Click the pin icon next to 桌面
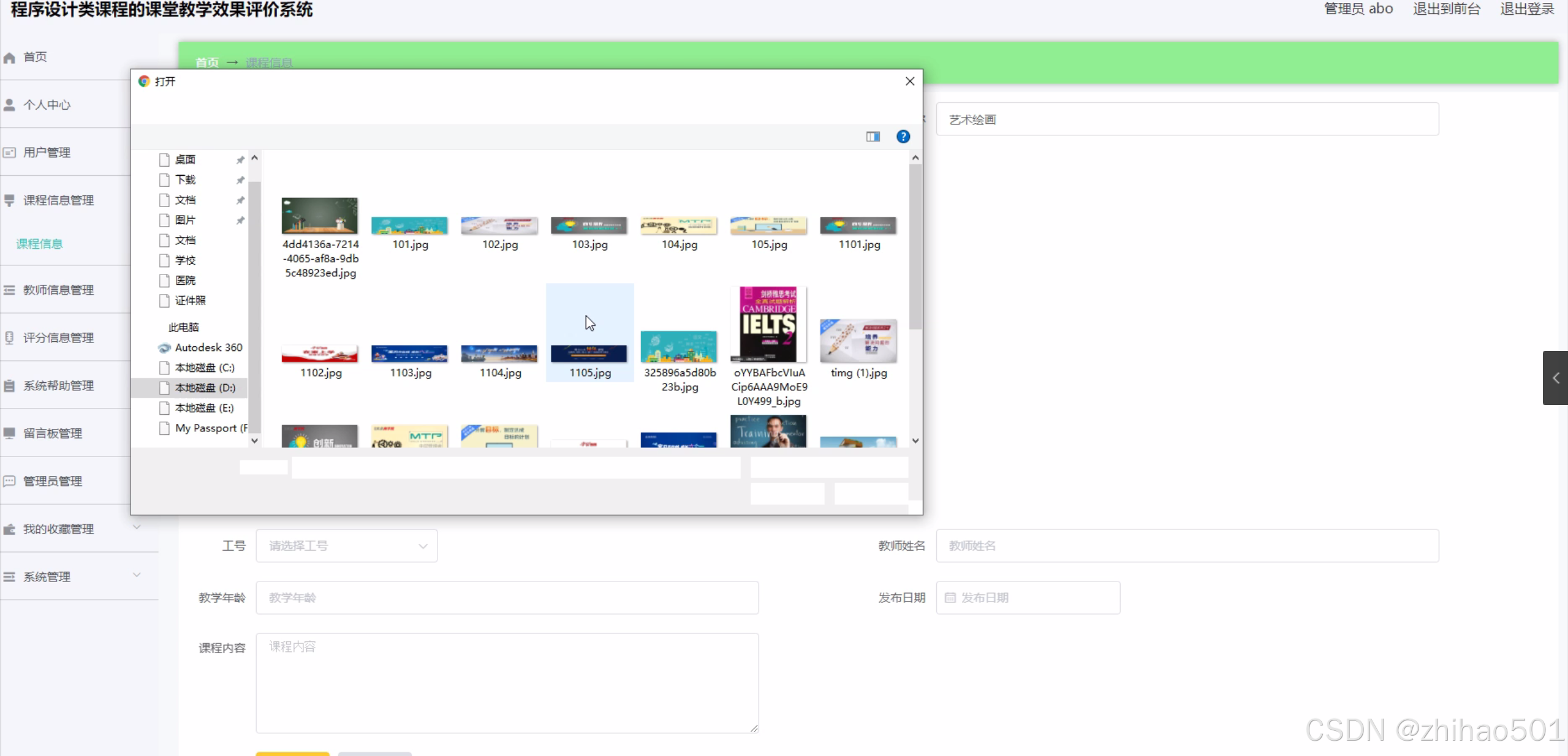 point(240,160)
